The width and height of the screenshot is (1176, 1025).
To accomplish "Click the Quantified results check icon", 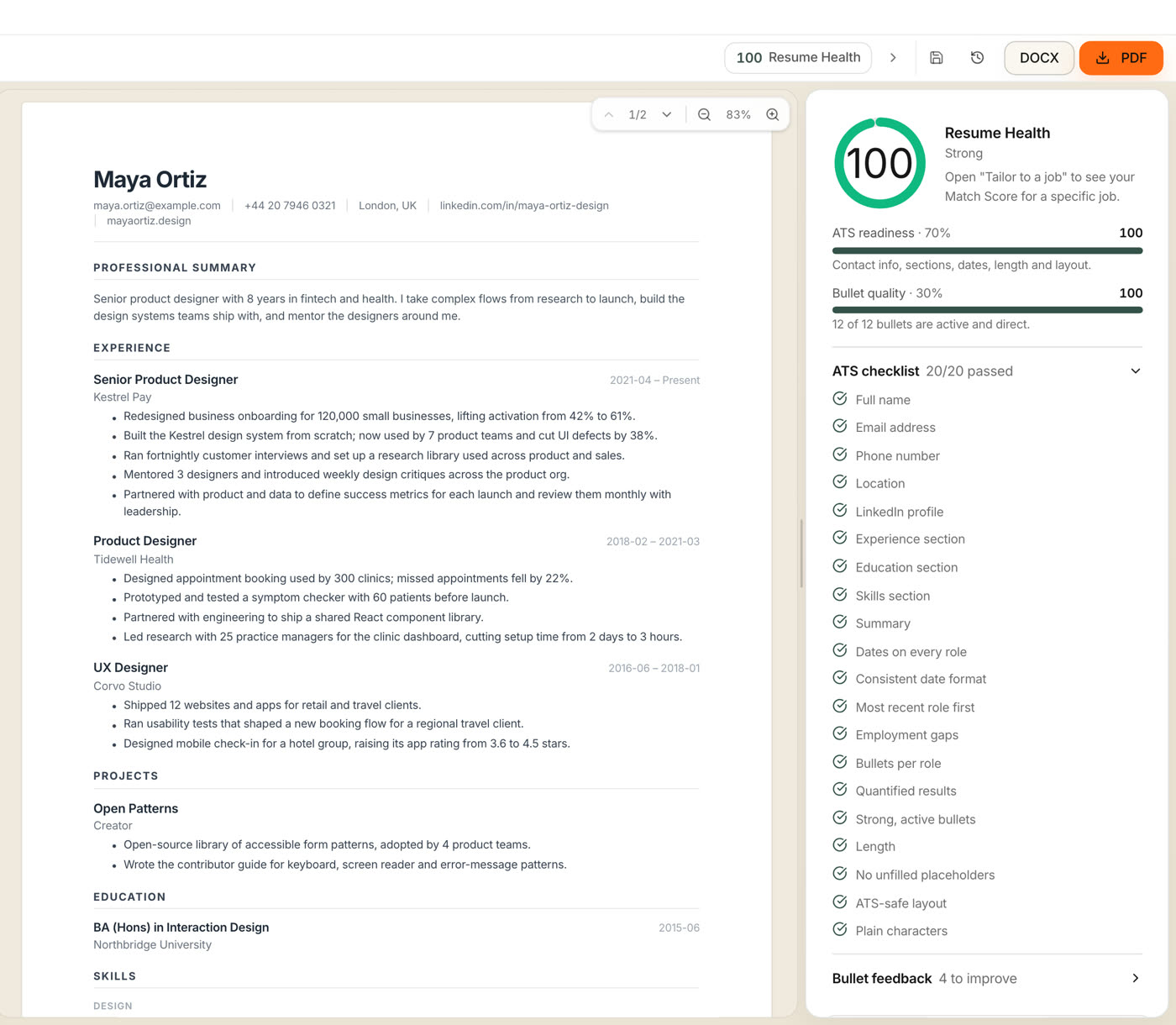I will coord(839,789).
